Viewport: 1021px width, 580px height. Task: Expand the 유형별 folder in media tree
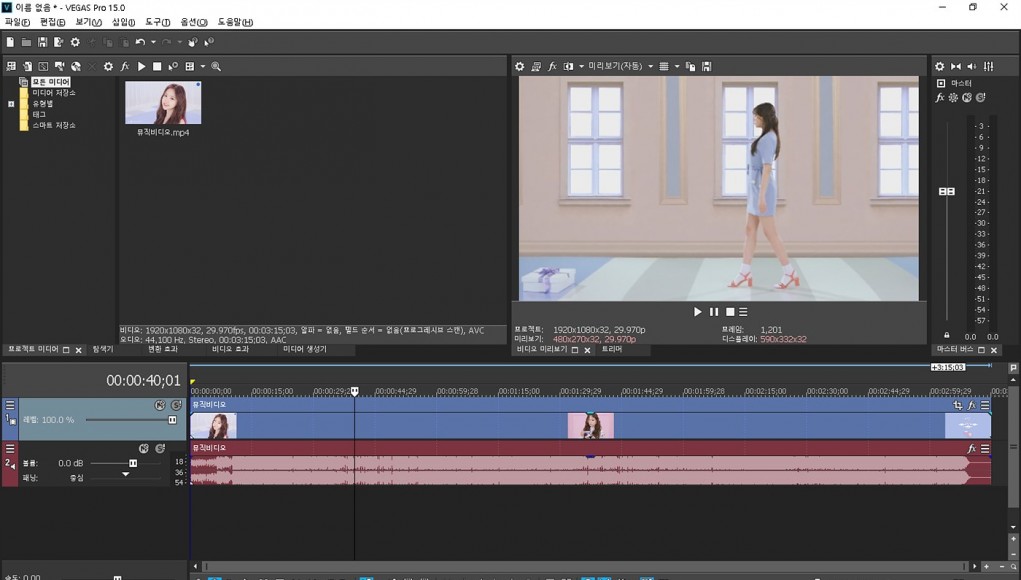click(11, 104)
